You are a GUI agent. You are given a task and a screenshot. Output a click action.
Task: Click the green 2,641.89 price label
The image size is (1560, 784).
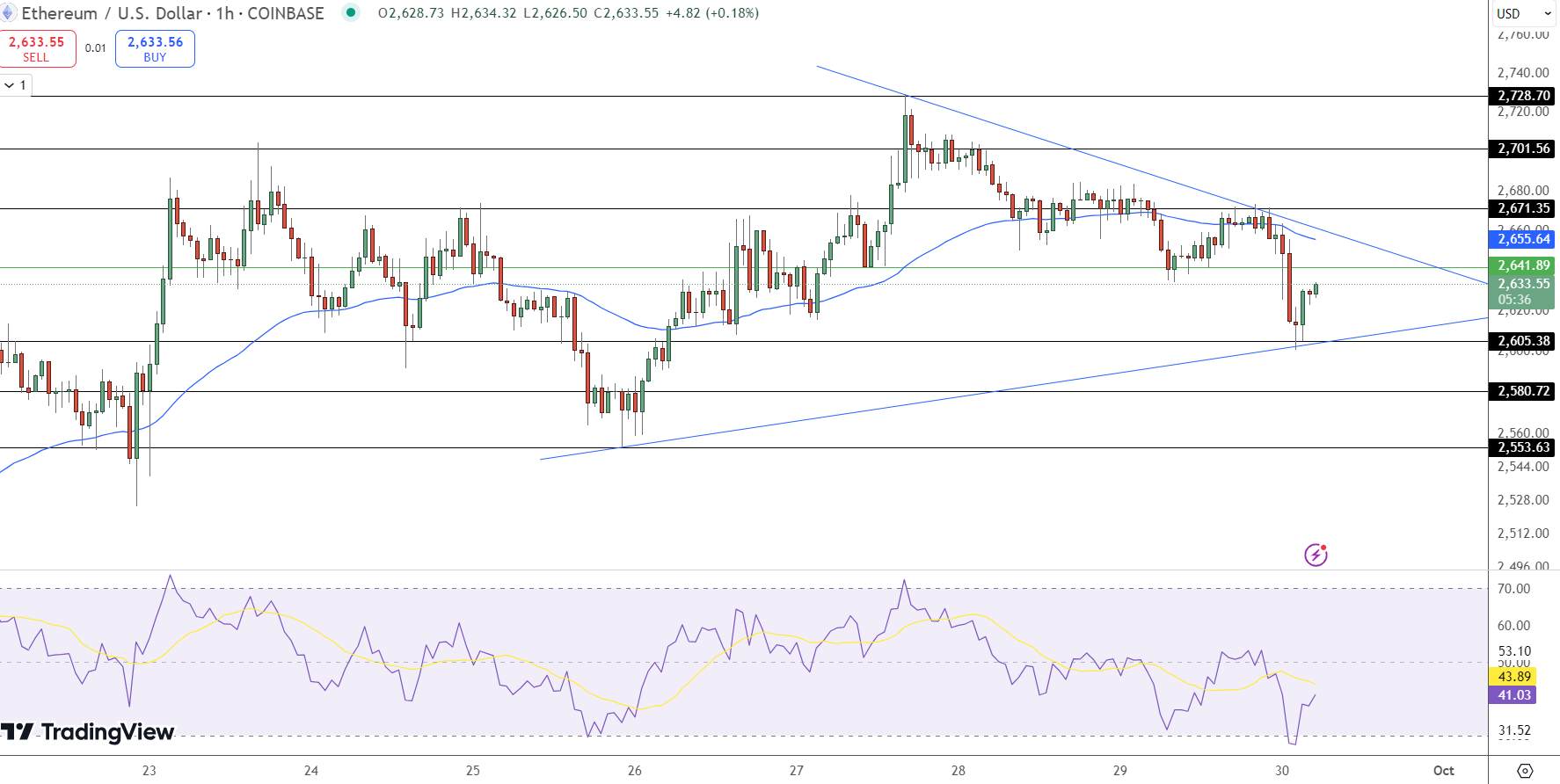pyautogui.click(x=1524, y=265)
